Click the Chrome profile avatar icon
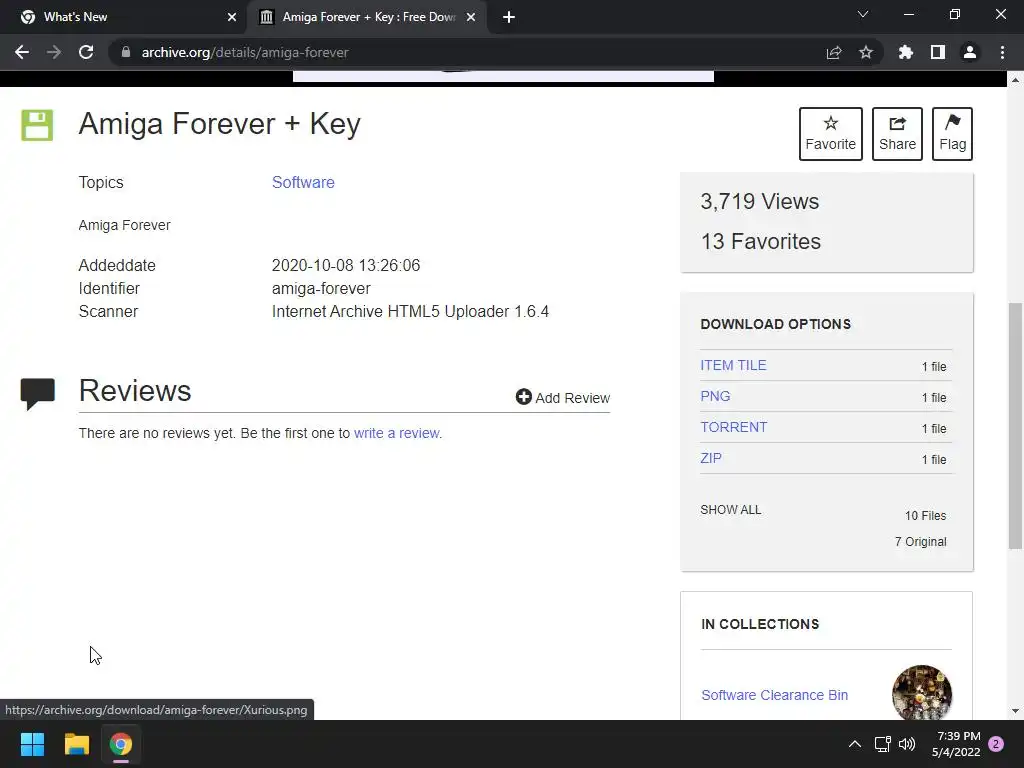 [970, 52]
